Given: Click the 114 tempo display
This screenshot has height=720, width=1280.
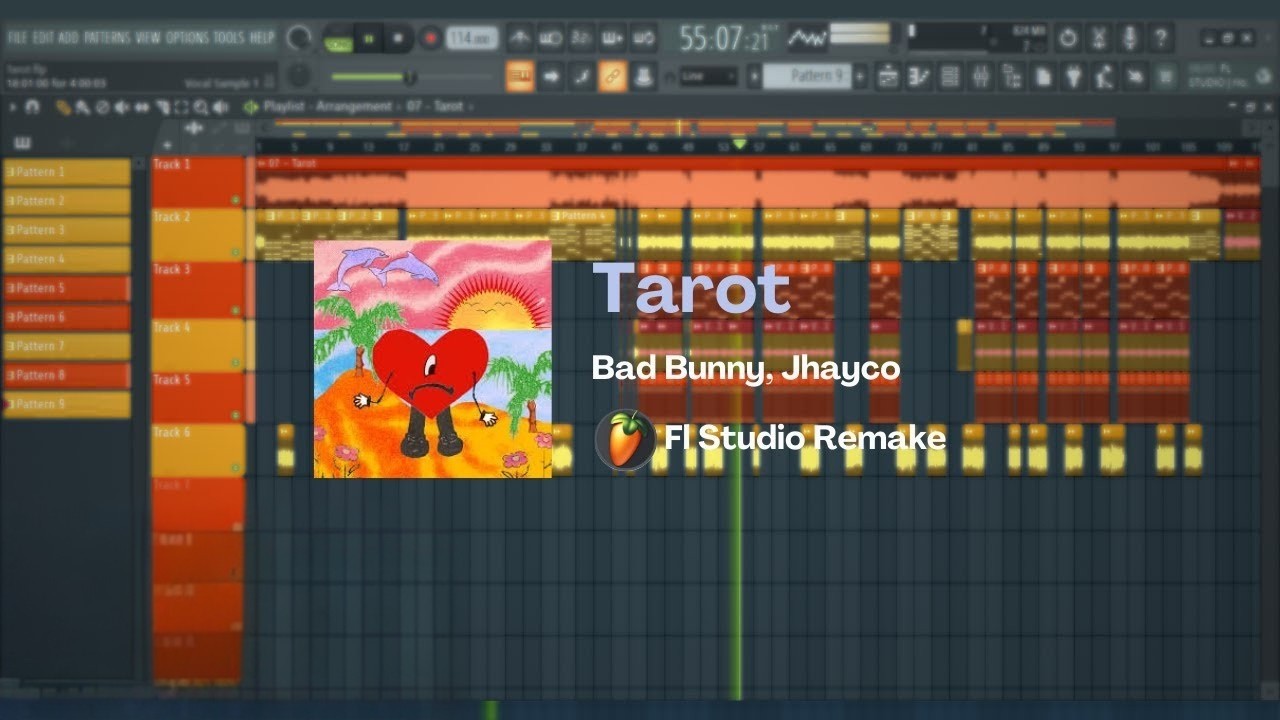Looking at the screenshot, I should [472, 39].
